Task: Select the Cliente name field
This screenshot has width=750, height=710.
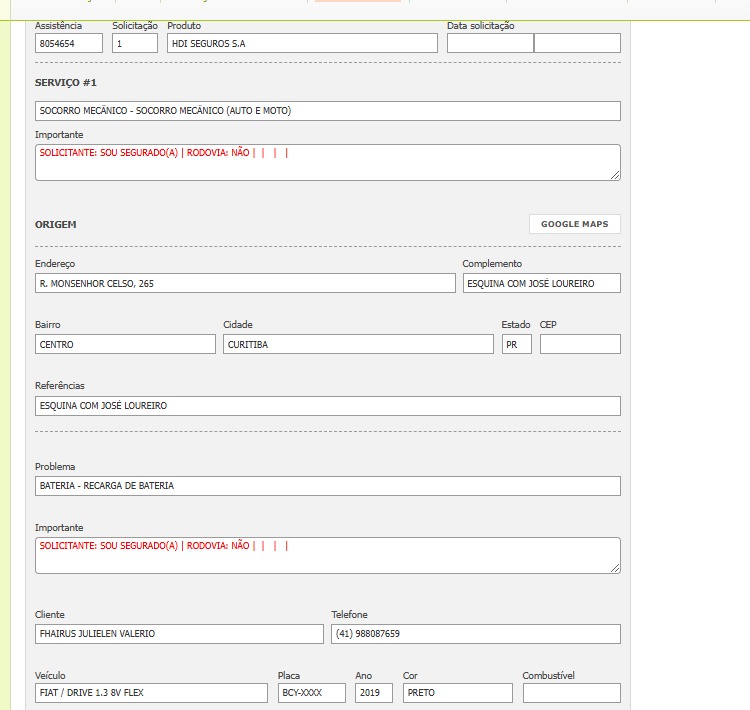Action: pyautogui.click(x=179, y=633)
